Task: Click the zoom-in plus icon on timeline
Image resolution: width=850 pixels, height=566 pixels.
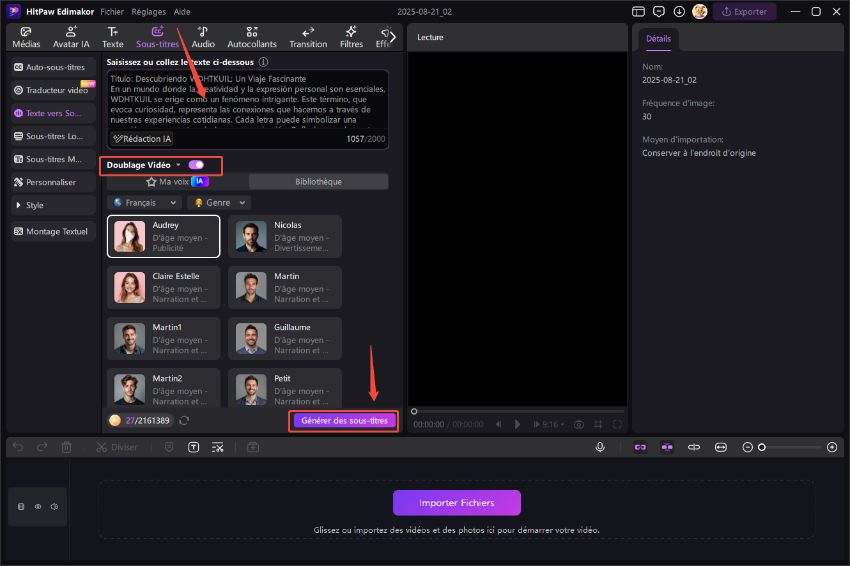Action: [x=832, y=447]
